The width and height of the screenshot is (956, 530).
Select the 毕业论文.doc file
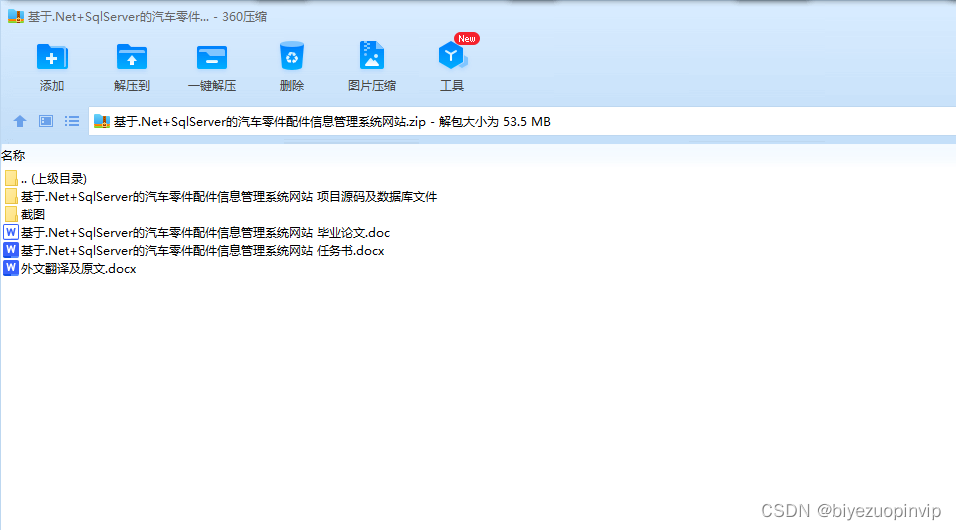click(x=197, y=232)
